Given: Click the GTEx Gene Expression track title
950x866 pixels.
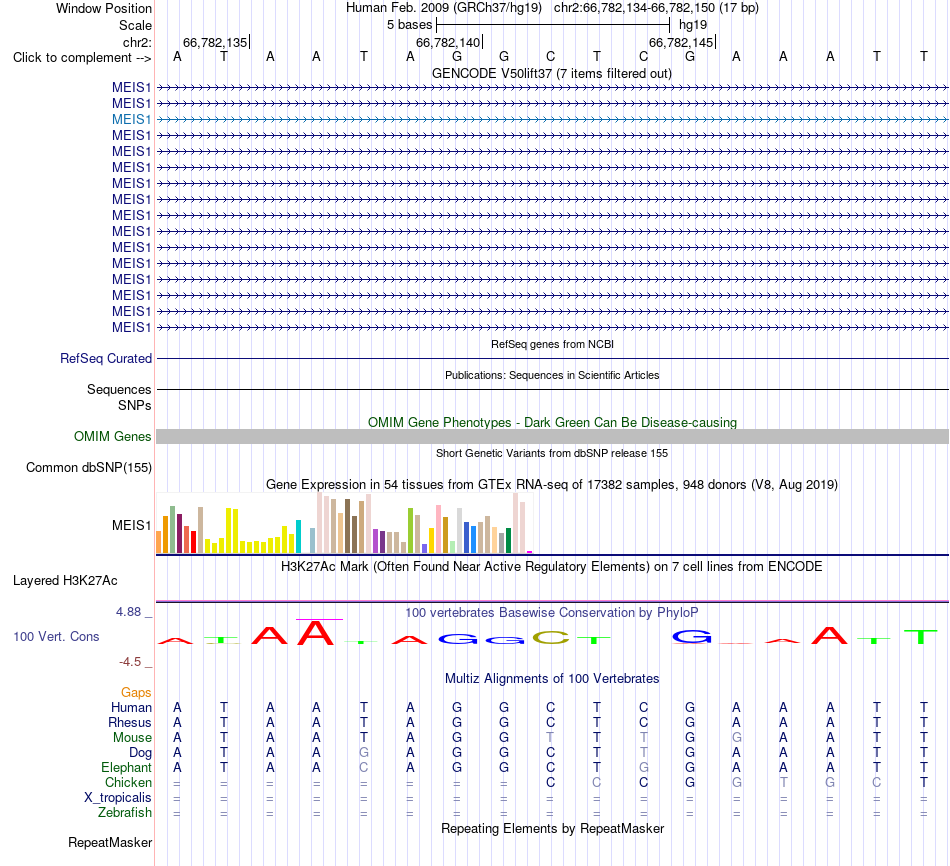Looking at the screenshot, I should pos(552,485).
